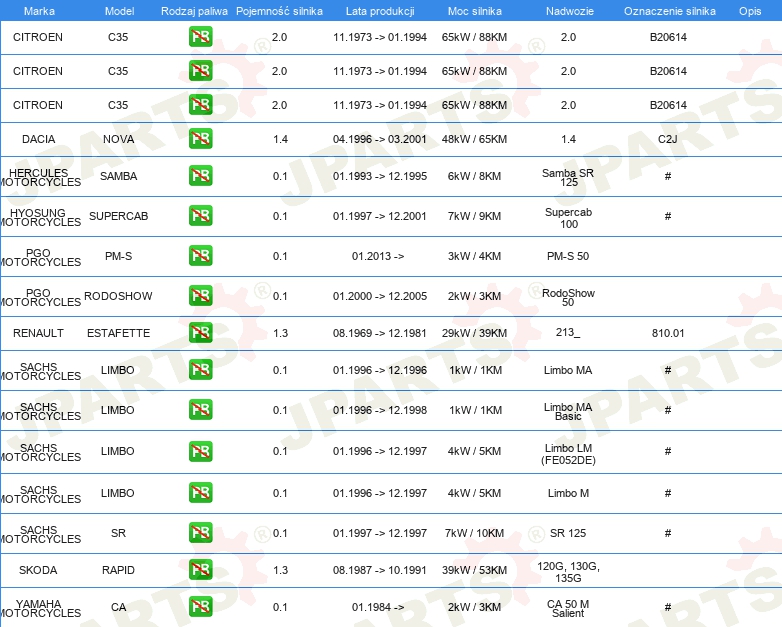The image size is (782, 627).
Task: Click the Limbo M body cell
Action: 569,493
